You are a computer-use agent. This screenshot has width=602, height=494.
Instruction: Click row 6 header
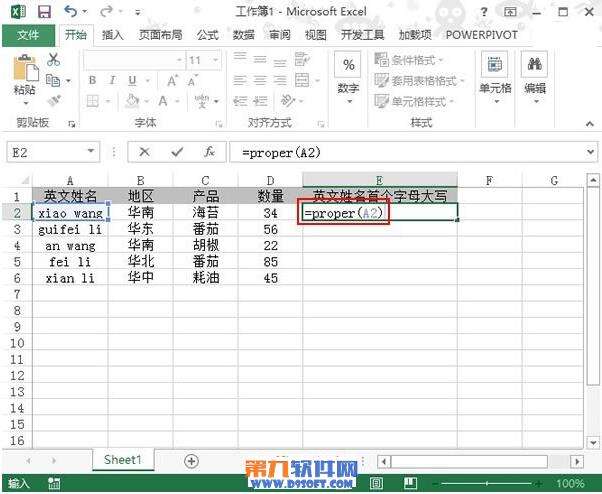pos(17,278)
